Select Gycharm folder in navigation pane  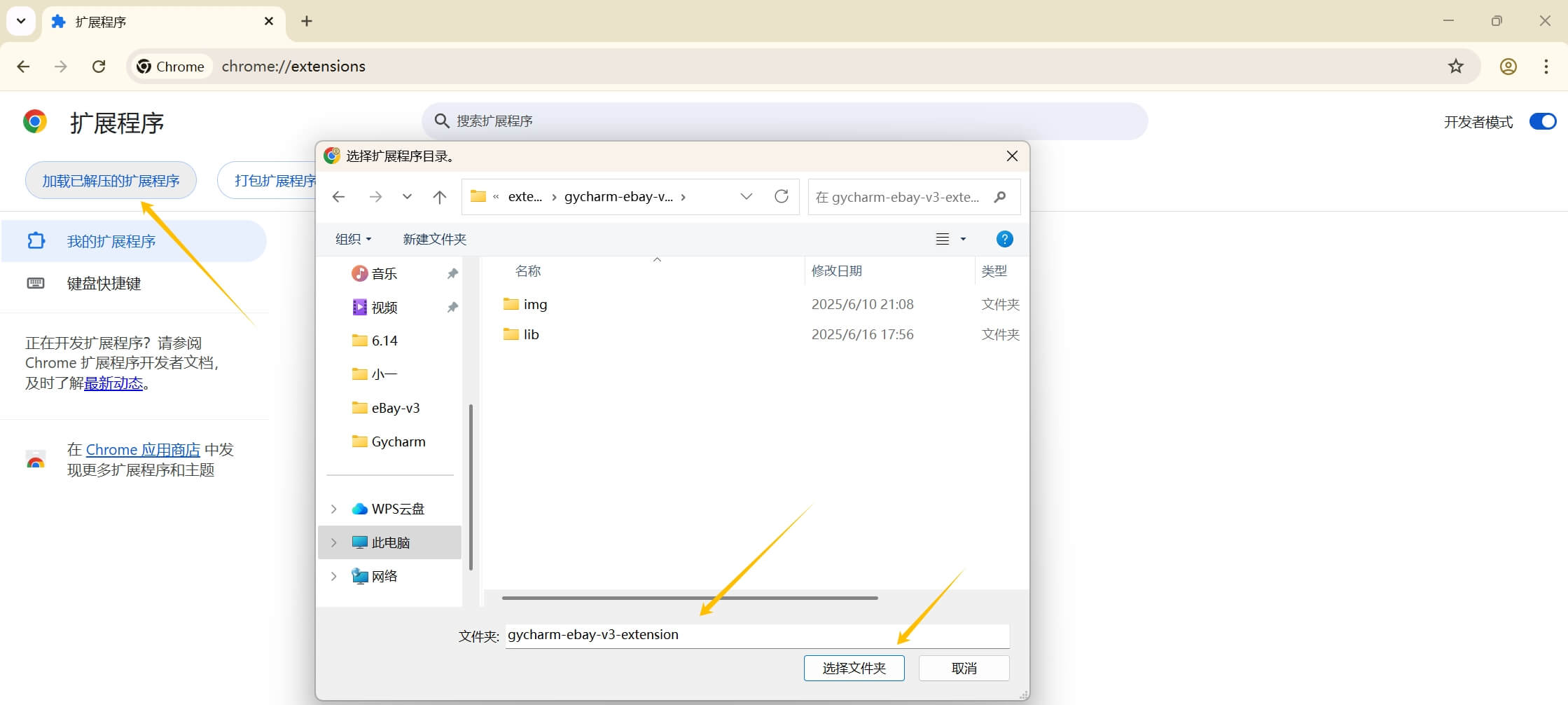(x=398, y=442)
